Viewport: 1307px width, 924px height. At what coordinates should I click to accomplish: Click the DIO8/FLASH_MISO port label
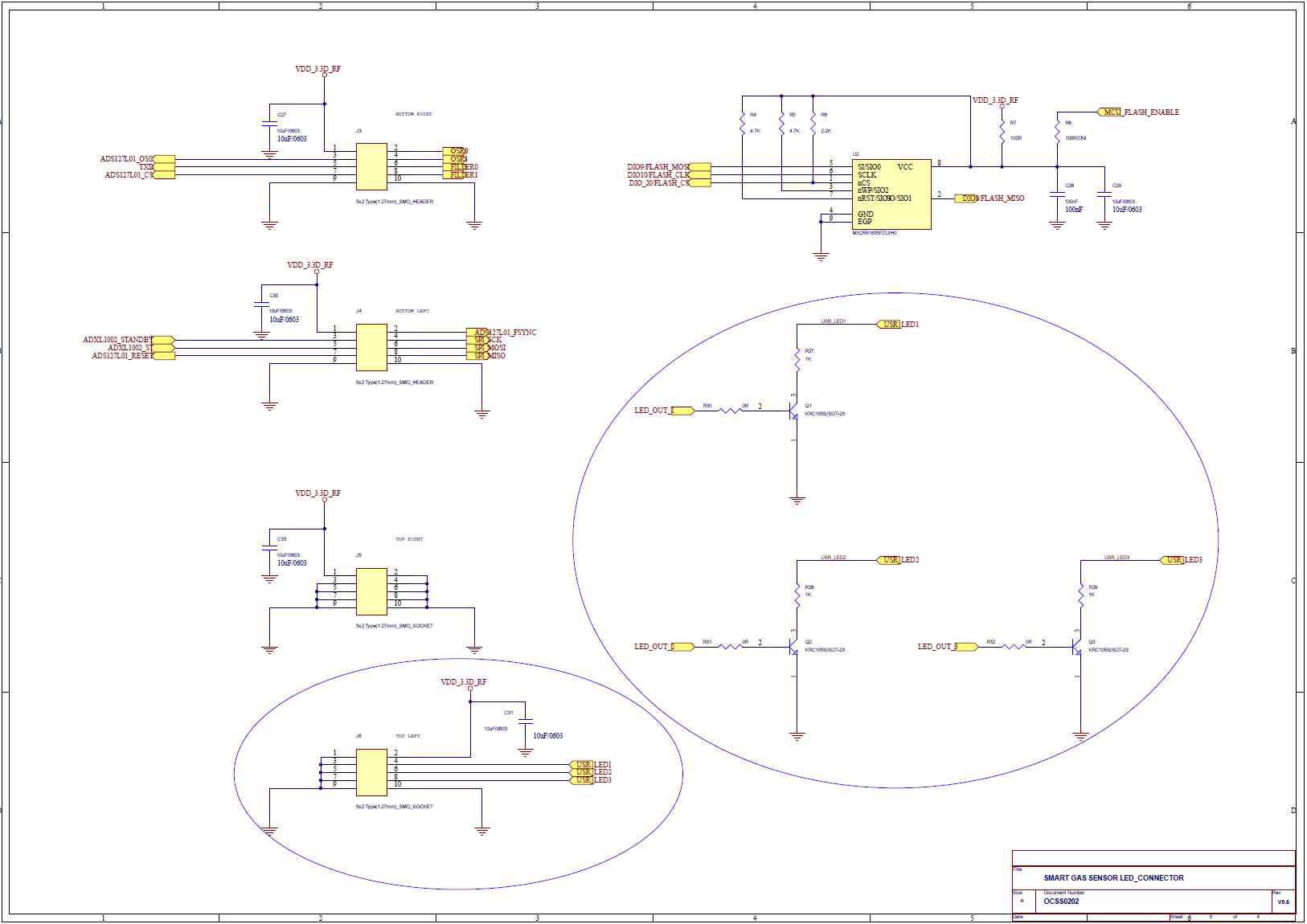point(989,198)
